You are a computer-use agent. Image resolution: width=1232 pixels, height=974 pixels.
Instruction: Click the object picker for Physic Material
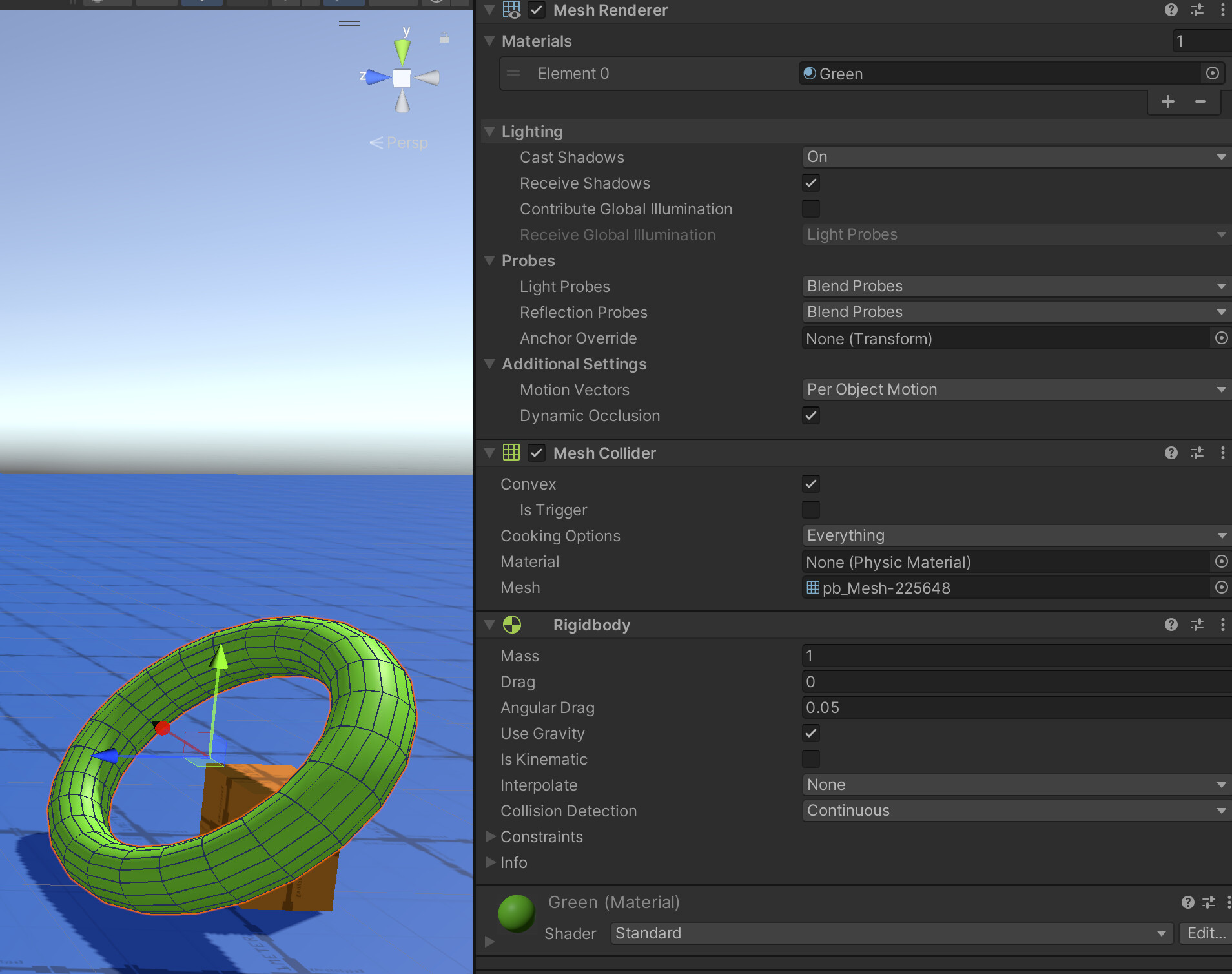pos(1221,562)
